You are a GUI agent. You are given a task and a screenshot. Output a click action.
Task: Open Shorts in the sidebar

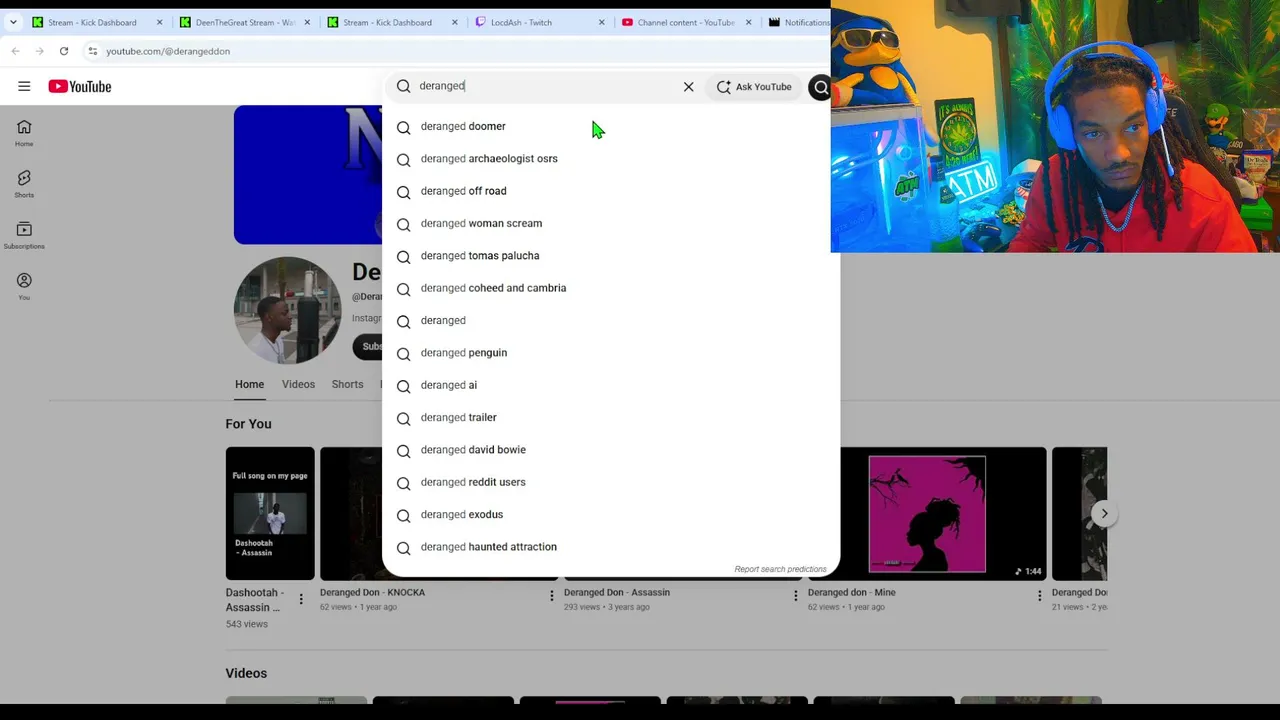24,184
